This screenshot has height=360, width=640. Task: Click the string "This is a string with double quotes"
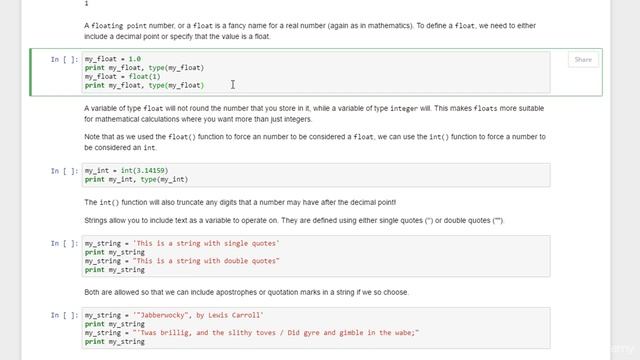click(x=206, y=261)
